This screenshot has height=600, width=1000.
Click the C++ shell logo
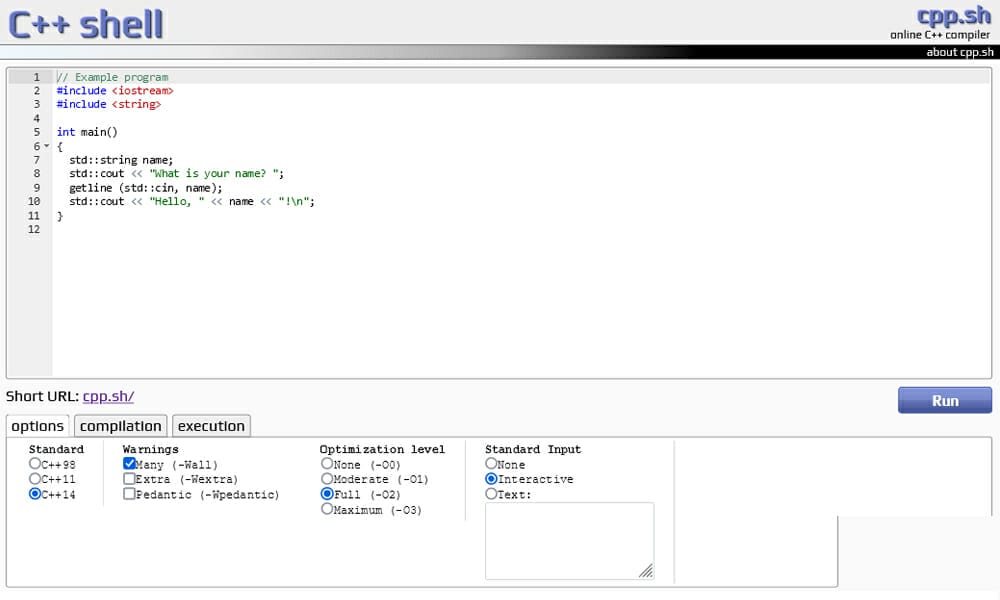[x=85, y=22]
